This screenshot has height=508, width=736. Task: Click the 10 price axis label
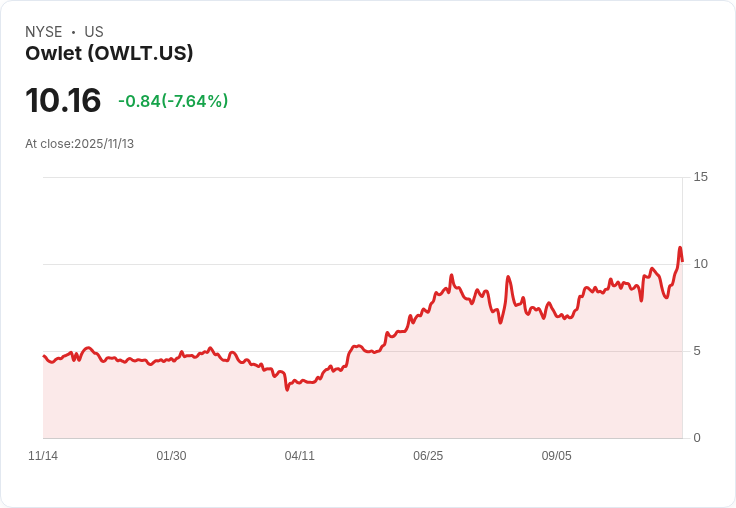click(x=700, y=264)
